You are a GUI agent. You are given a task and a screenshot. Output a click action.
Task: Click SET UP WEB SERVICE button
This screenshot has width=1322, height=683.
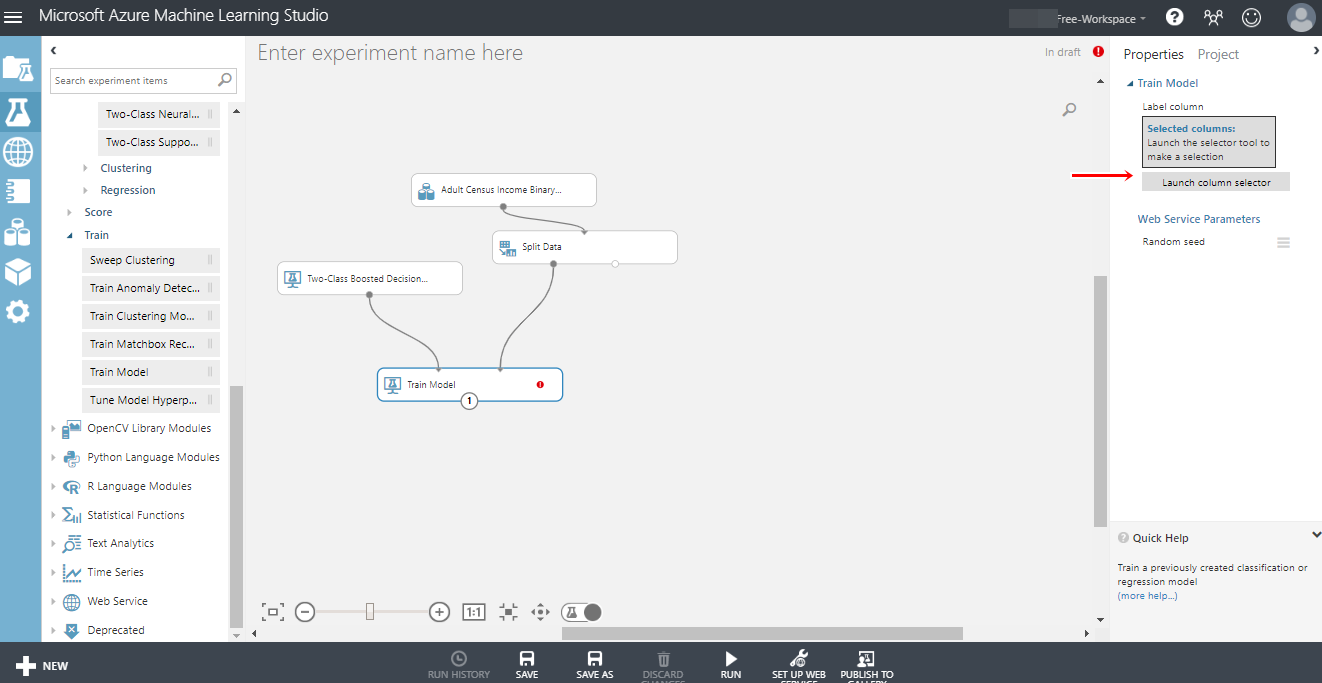(x=798, y=665)
